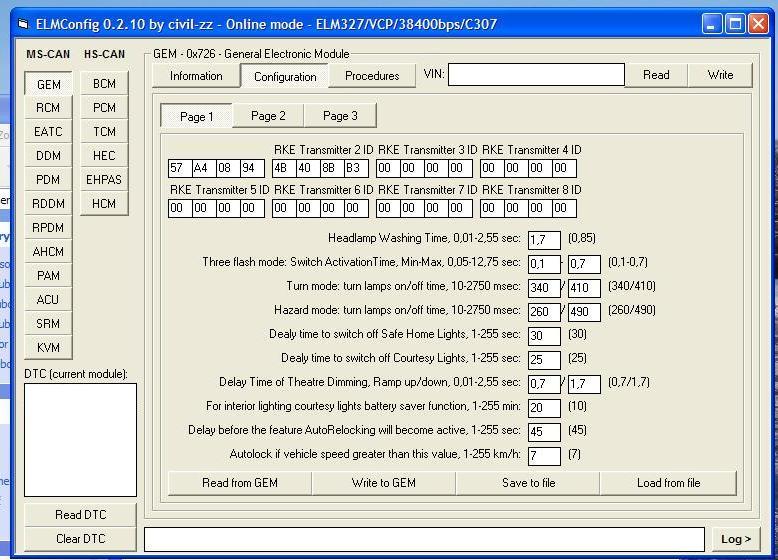Select the BCM module under HS-CAN

pyautogui.click(x=104, y=84)
